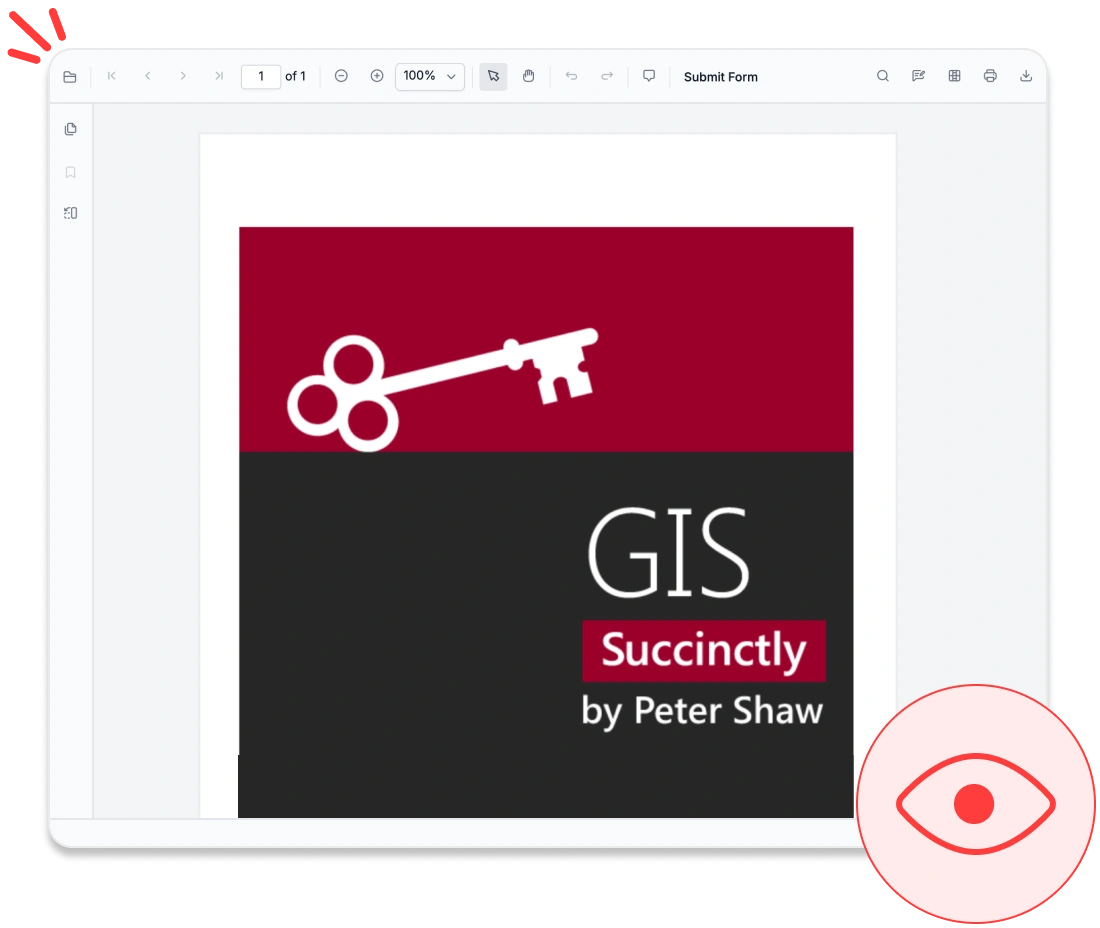Collapse the left navigation pane
The width and height of the screenshot is (1100, 928).
click(70, 213)
